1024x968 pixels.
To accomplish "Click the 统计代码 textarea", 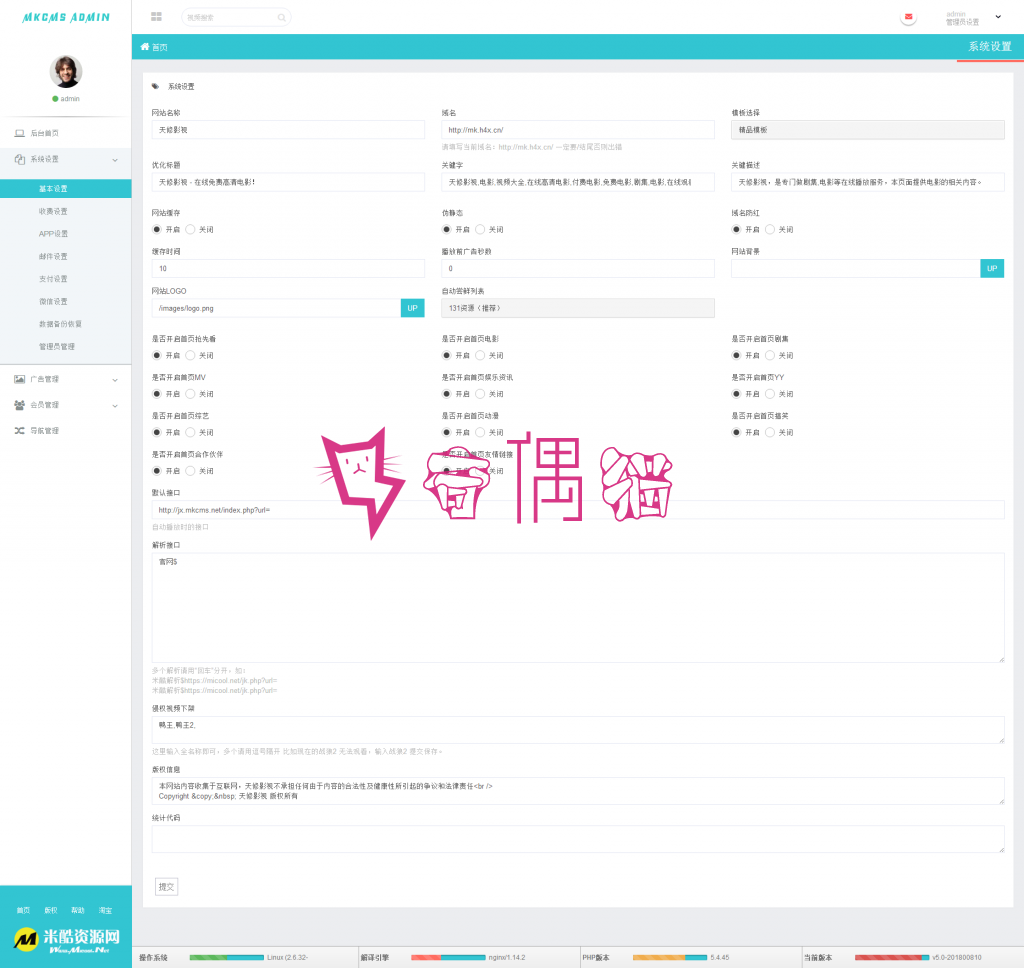I will (577, 839).
